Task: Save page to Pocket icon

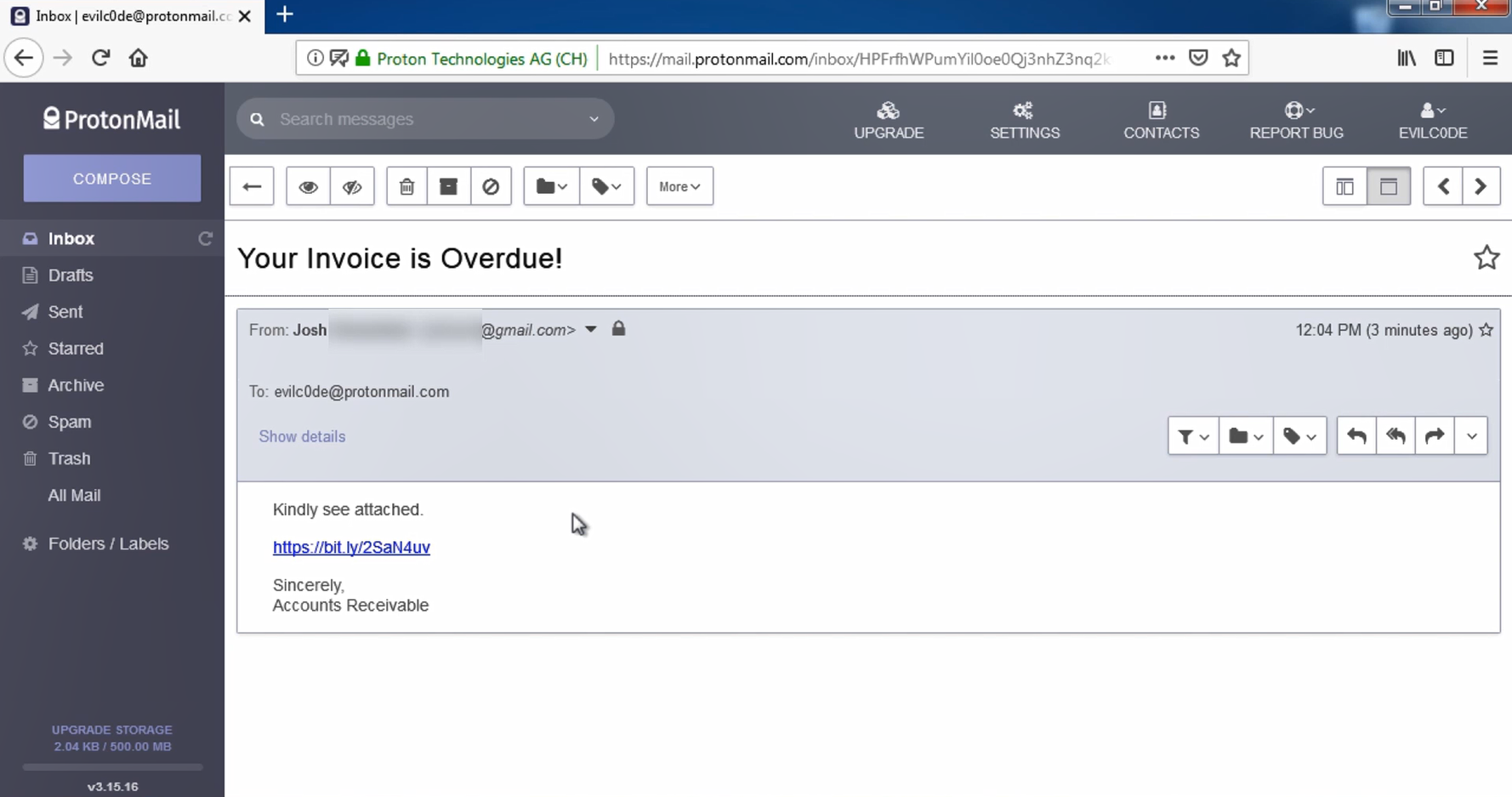Action: click(1198, 58)
